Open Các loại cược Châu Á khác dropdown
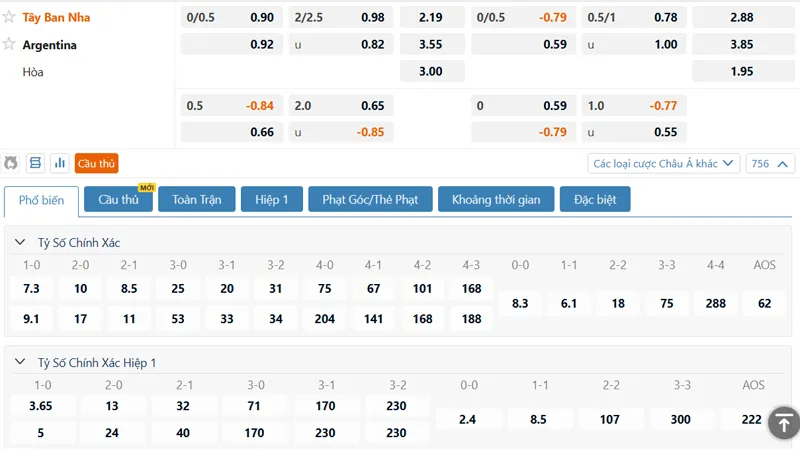The height and width of the screenshot is (450, 800). tap(663, 164)
